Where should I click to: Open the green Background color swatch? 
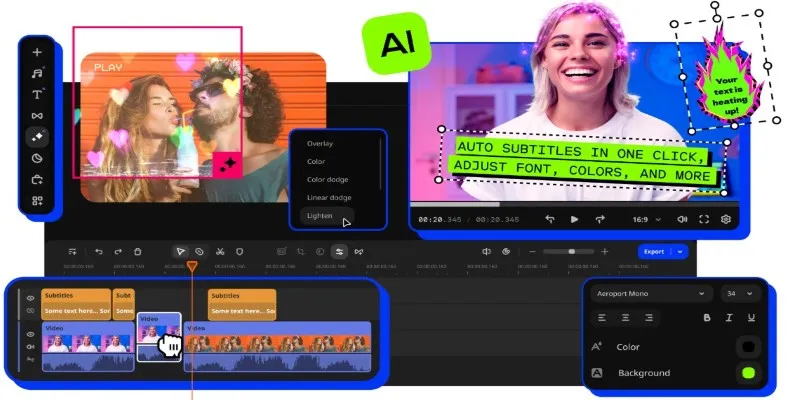pyautogui.click(x=748, y=373)
